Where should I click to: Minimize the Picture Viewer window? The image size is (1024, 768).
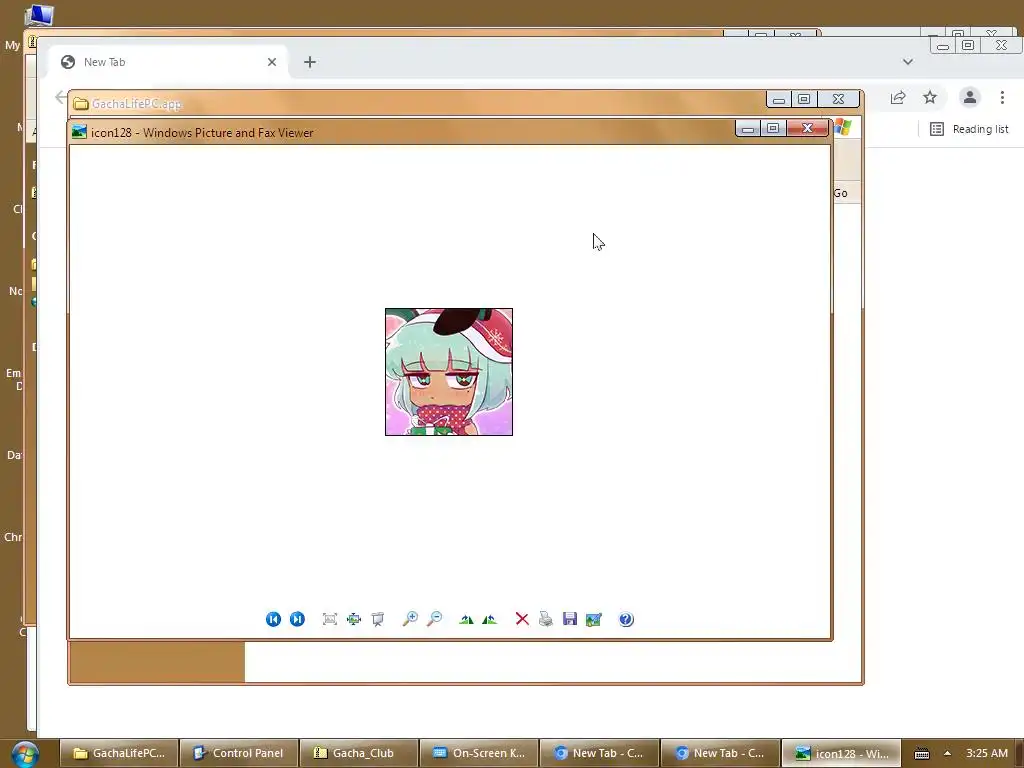click(748, 129)
